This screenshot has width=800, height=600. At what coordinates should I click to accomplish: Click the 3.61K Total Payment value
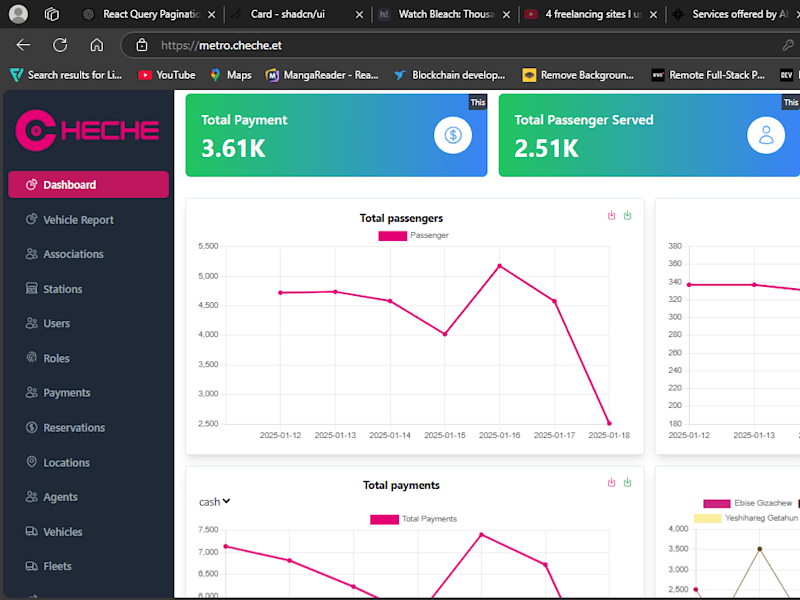(233, 148)
